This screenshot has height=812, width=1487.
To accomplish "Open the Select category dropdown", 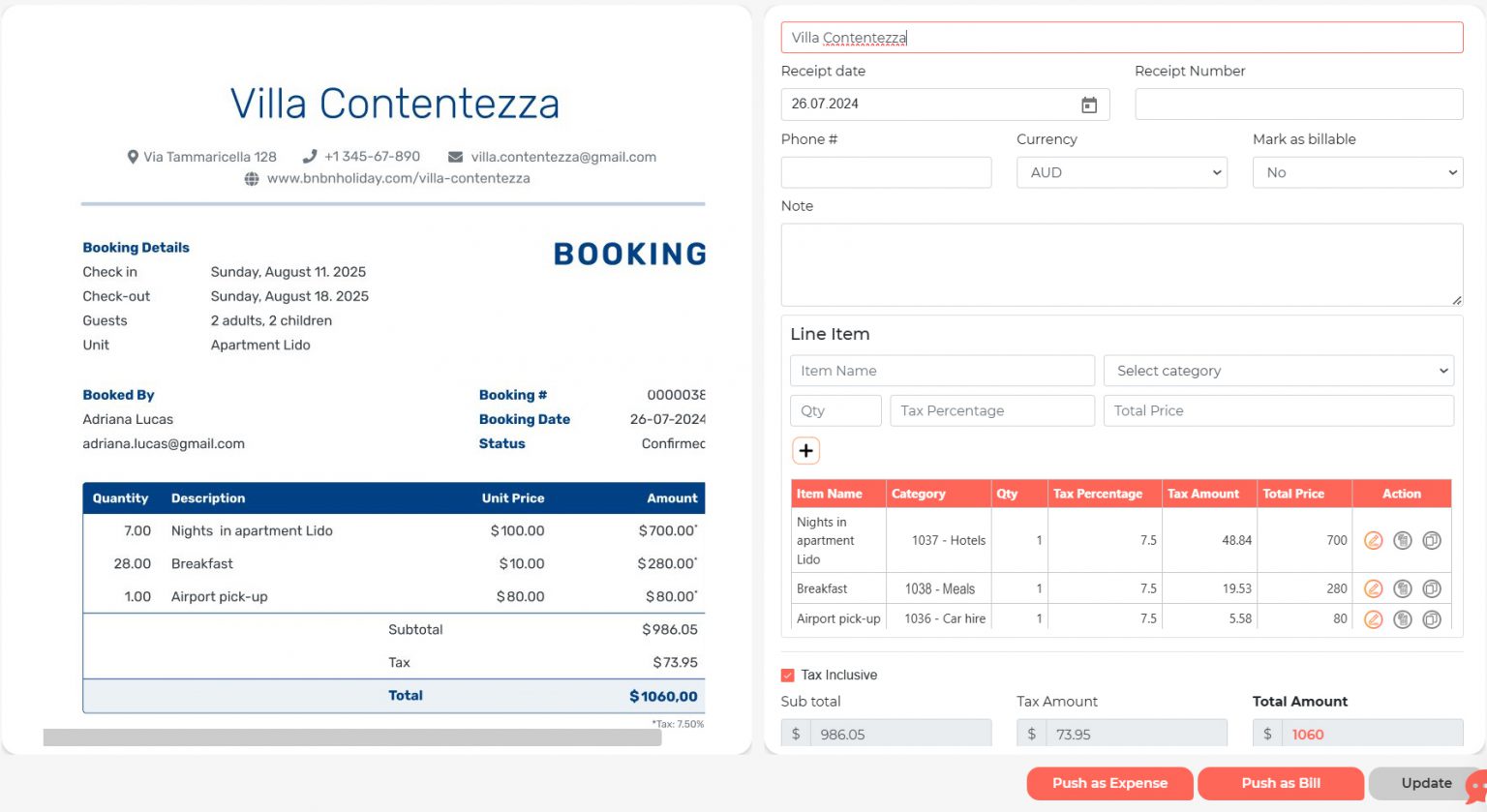I will [x=1279, y=370].
